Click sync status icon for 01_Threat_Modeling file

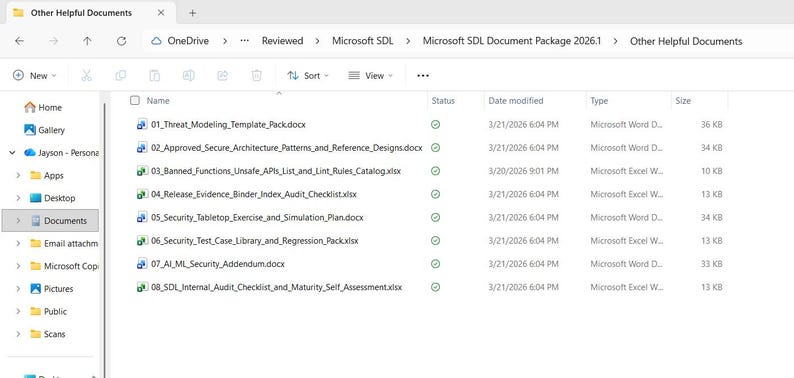point(435,124)
